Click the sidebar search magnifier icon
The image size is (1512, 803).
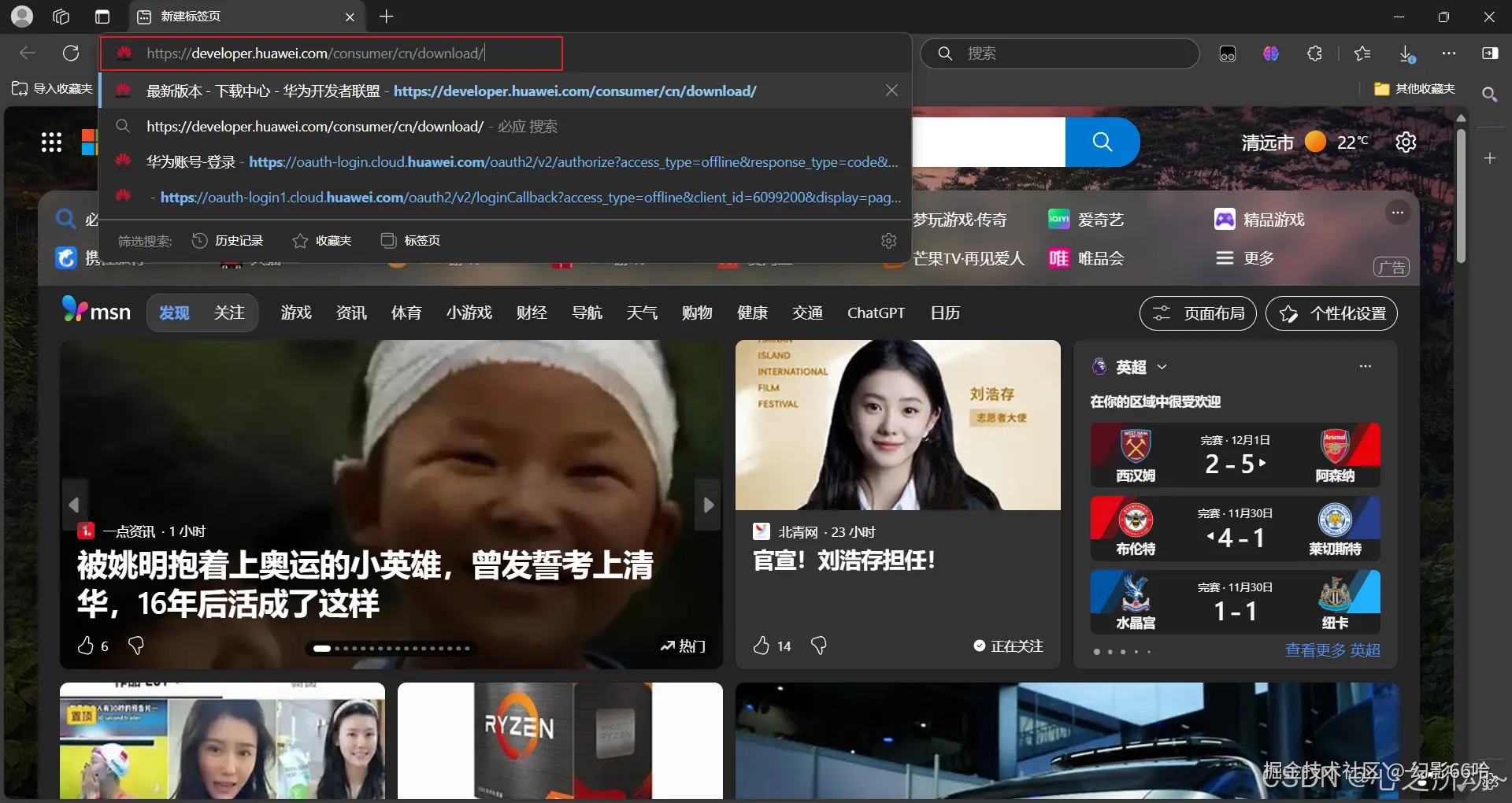pyautogui.click(x=1489, y=94)
